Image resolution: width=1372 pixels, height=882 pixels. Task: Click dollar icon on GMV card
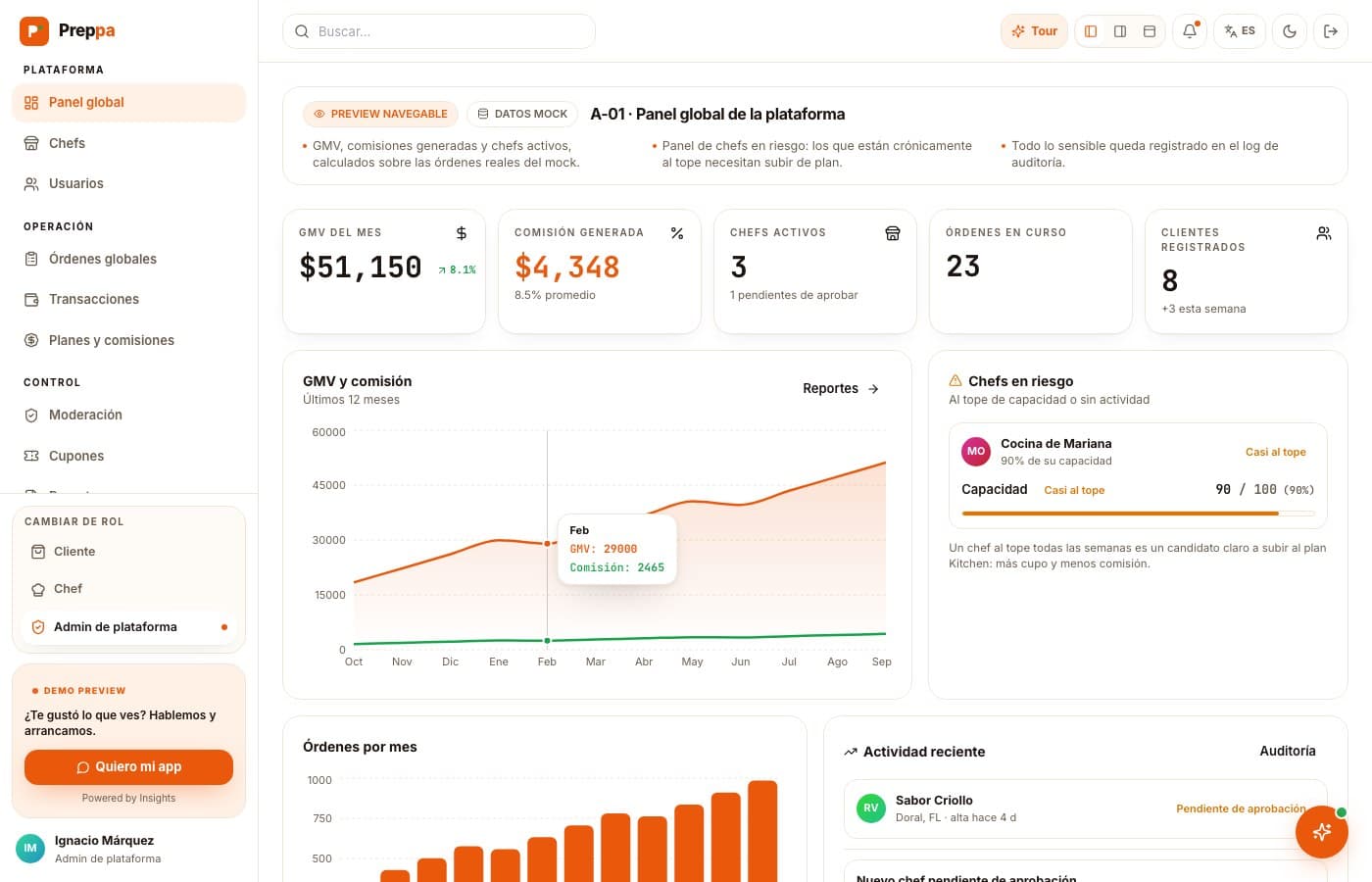462,233
